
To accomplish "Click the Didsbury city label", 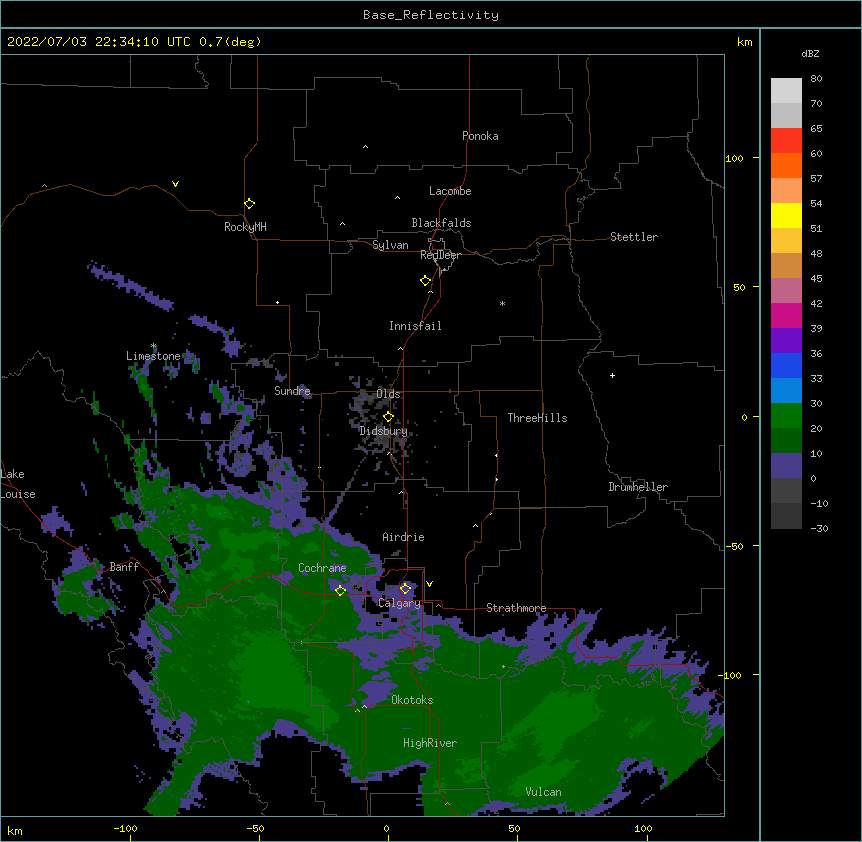I will tap(383, 431).
